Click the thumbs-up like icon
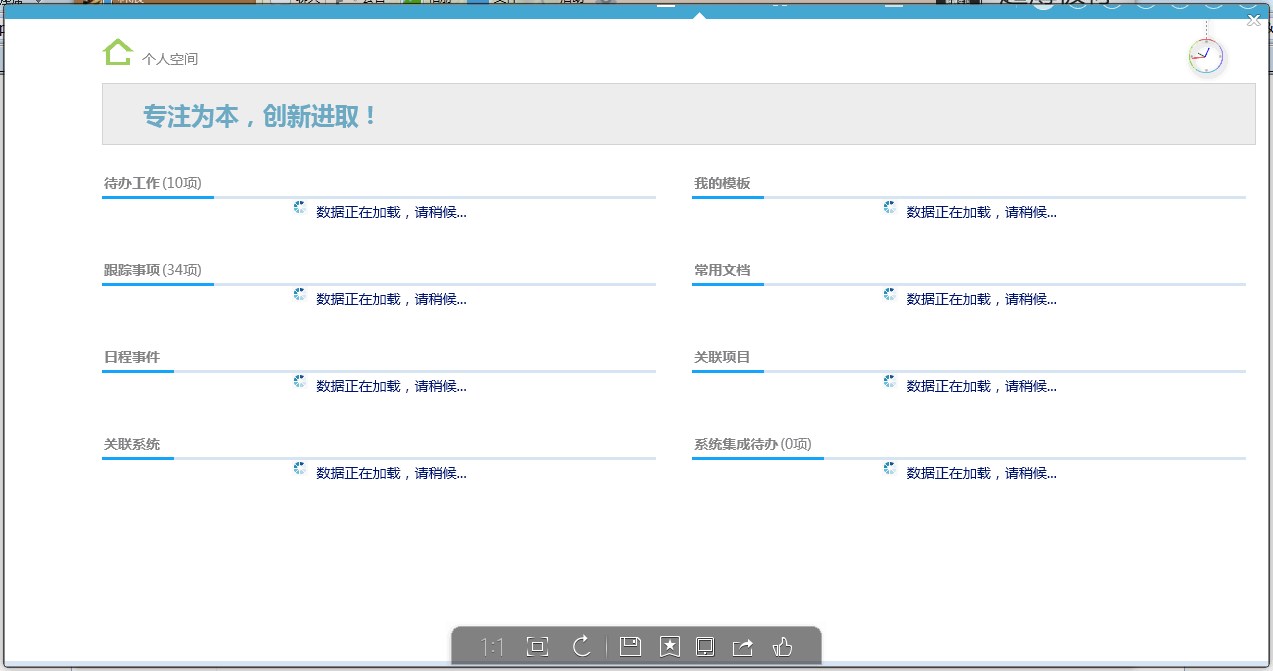The height and width of the screenshot is (671, 1273). (782, 647)
